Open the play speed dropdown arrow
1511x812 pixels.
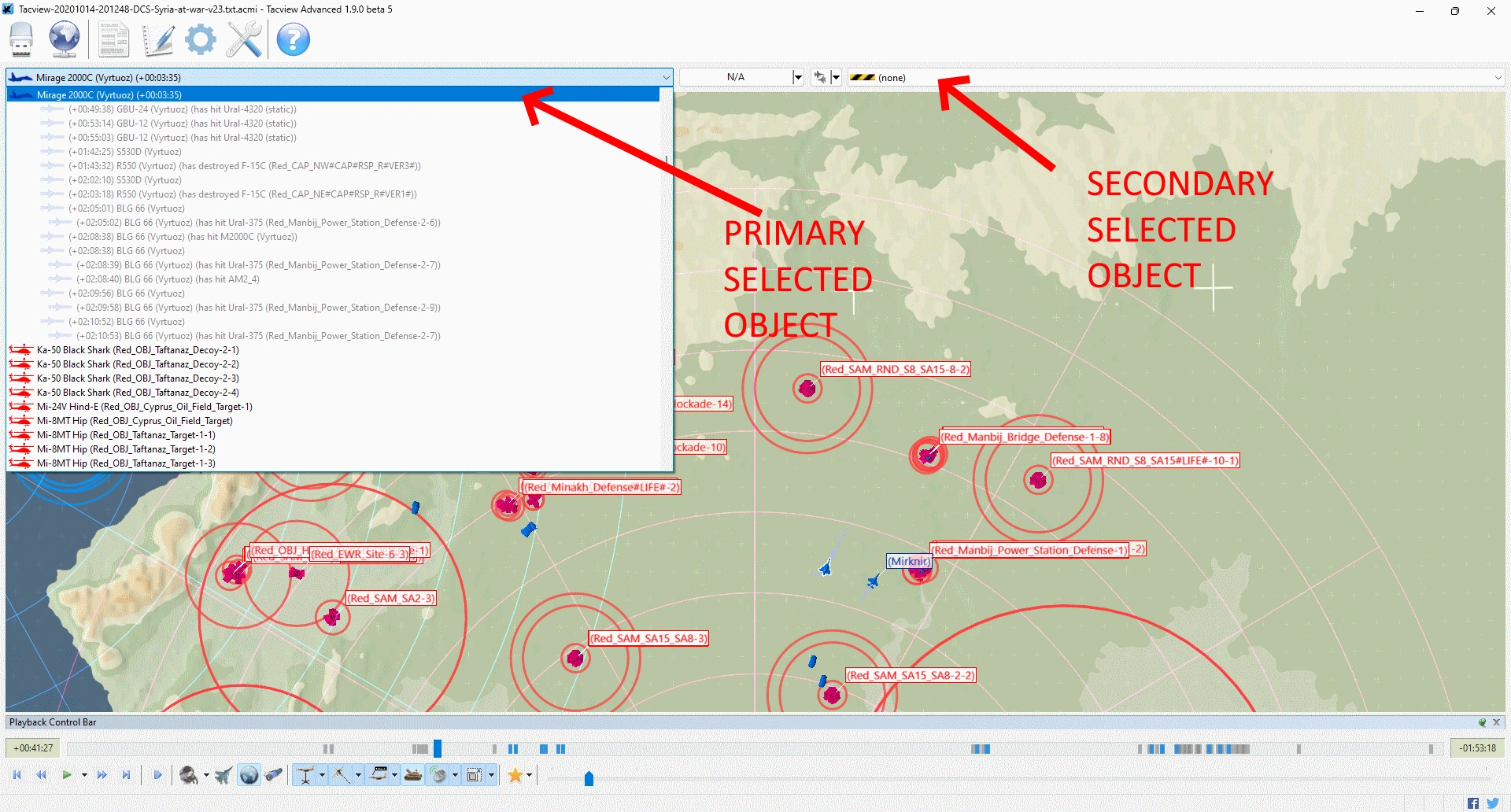[84, 775]
